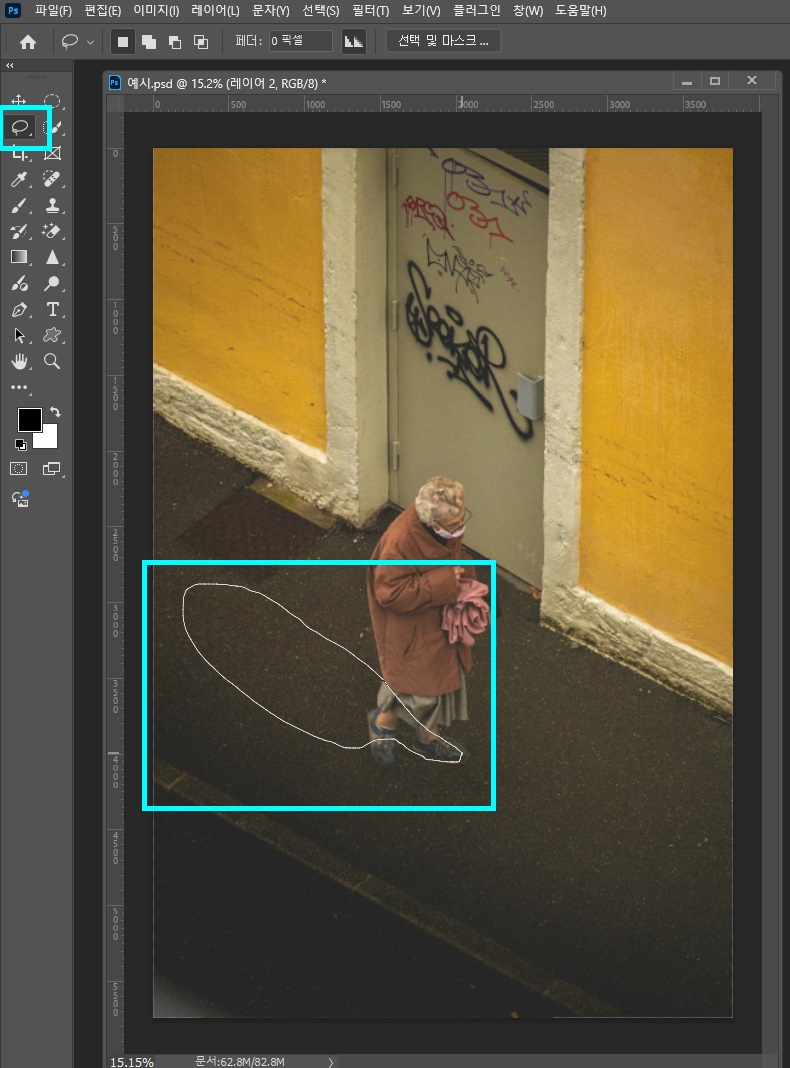Open the 보기(V) menu
The width and height of the screenshot is (790, 1068).
click(421, 10)
